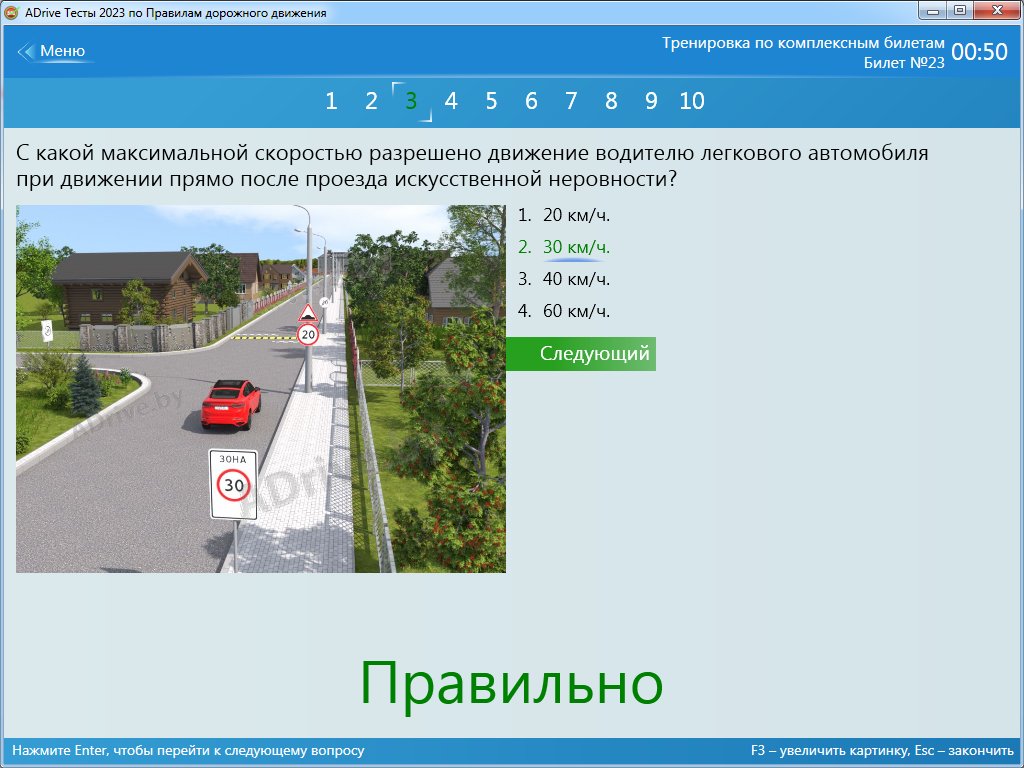Click the 00:50 timer display

coord(979,53)
